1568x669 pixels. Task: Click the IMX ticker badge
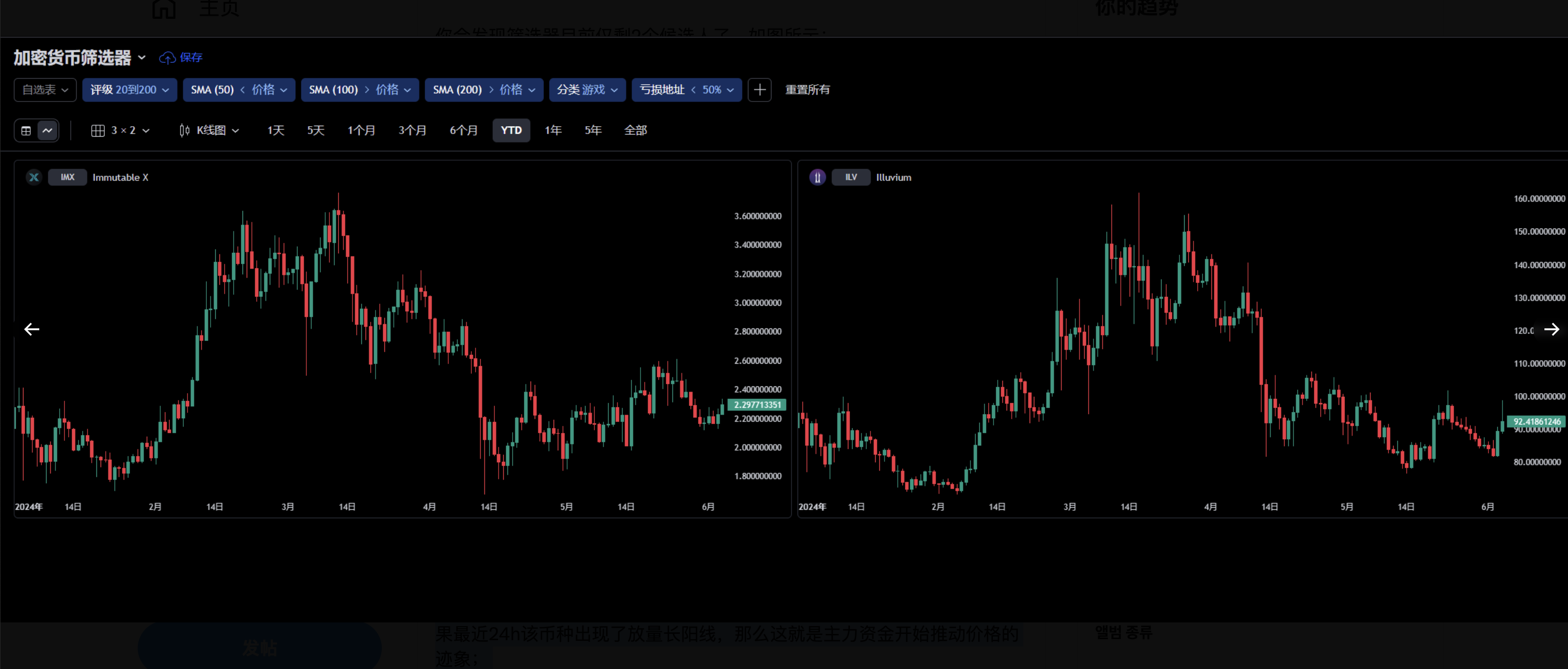click(x=68, y=177)
